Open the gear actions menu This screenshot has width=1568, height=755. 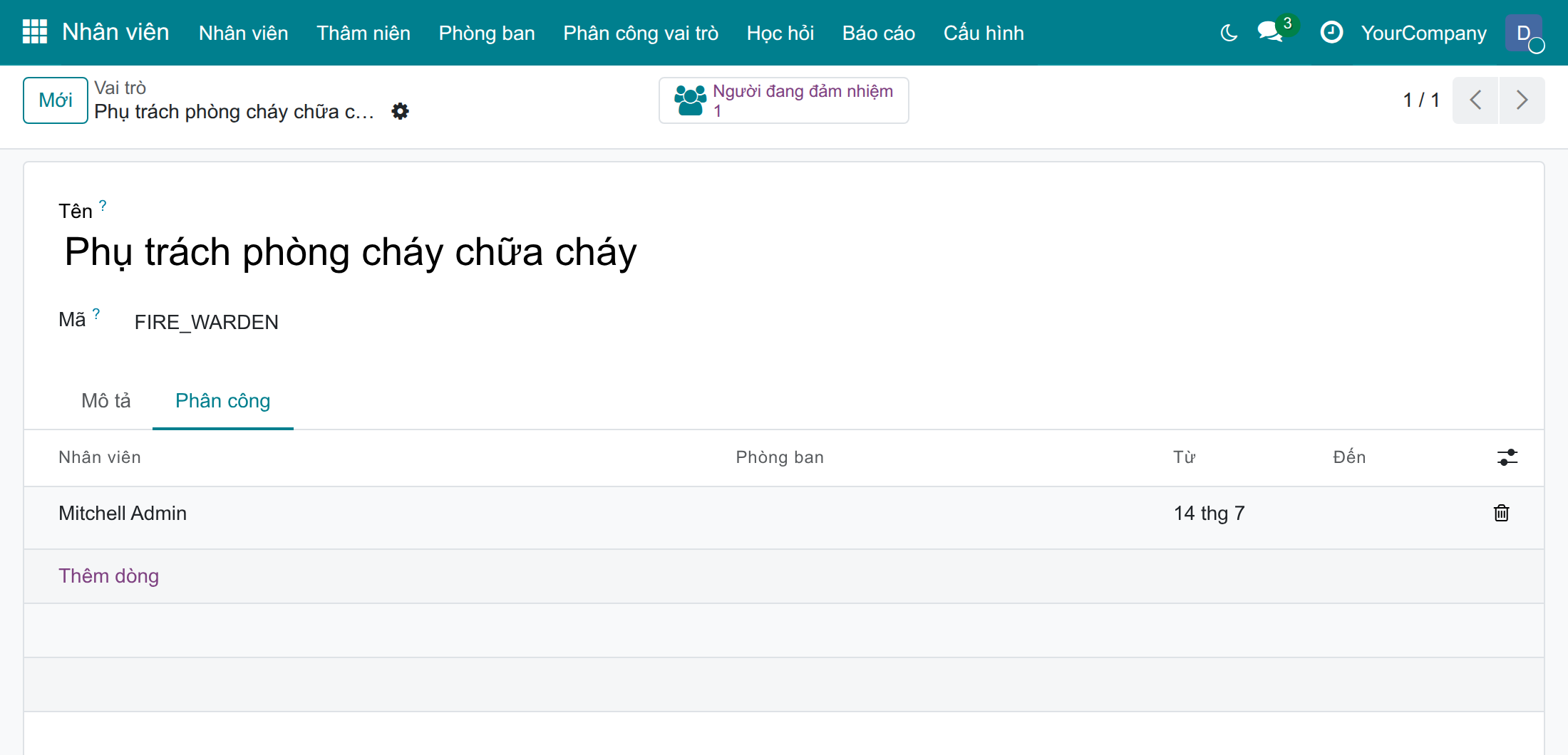401,111
